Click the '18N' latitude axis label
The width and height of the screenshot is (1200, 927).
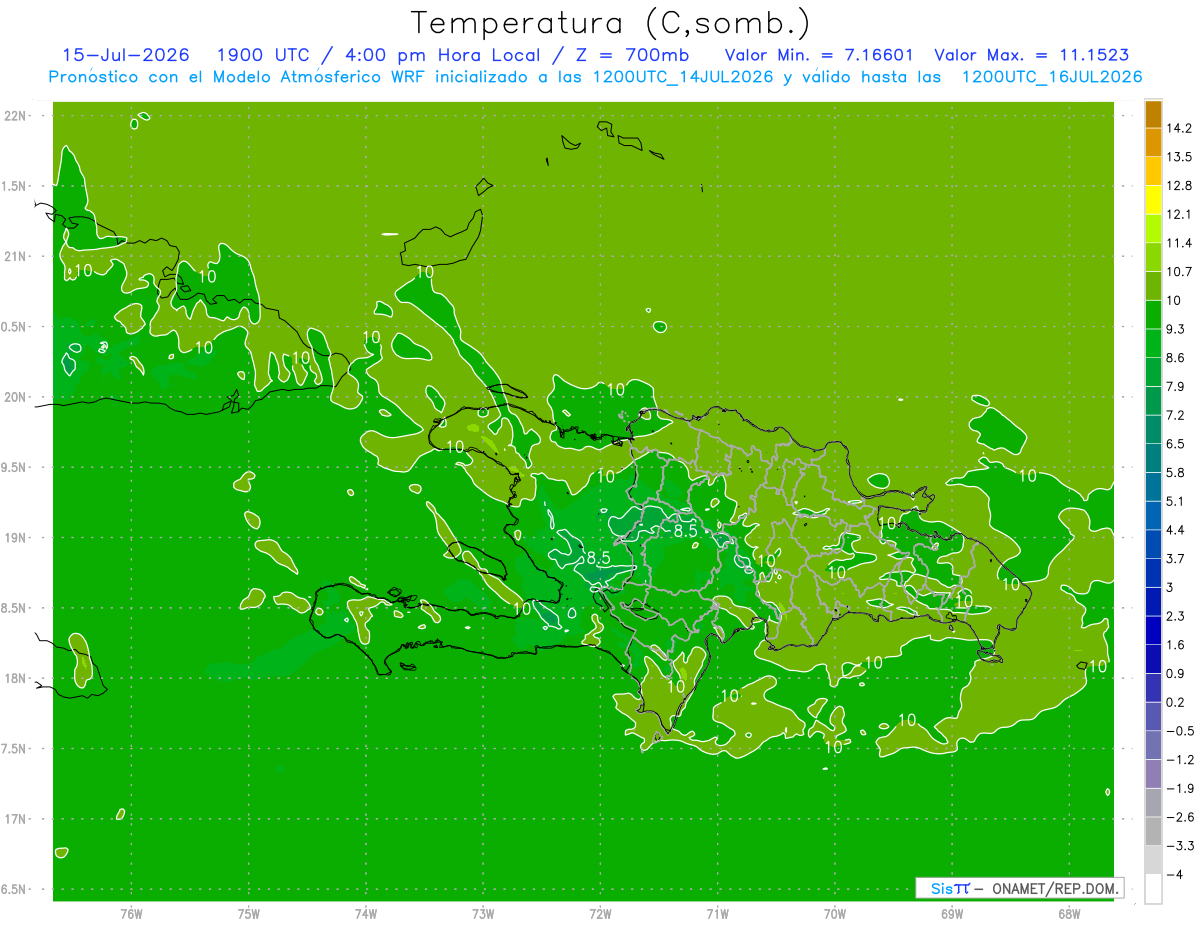15,678
